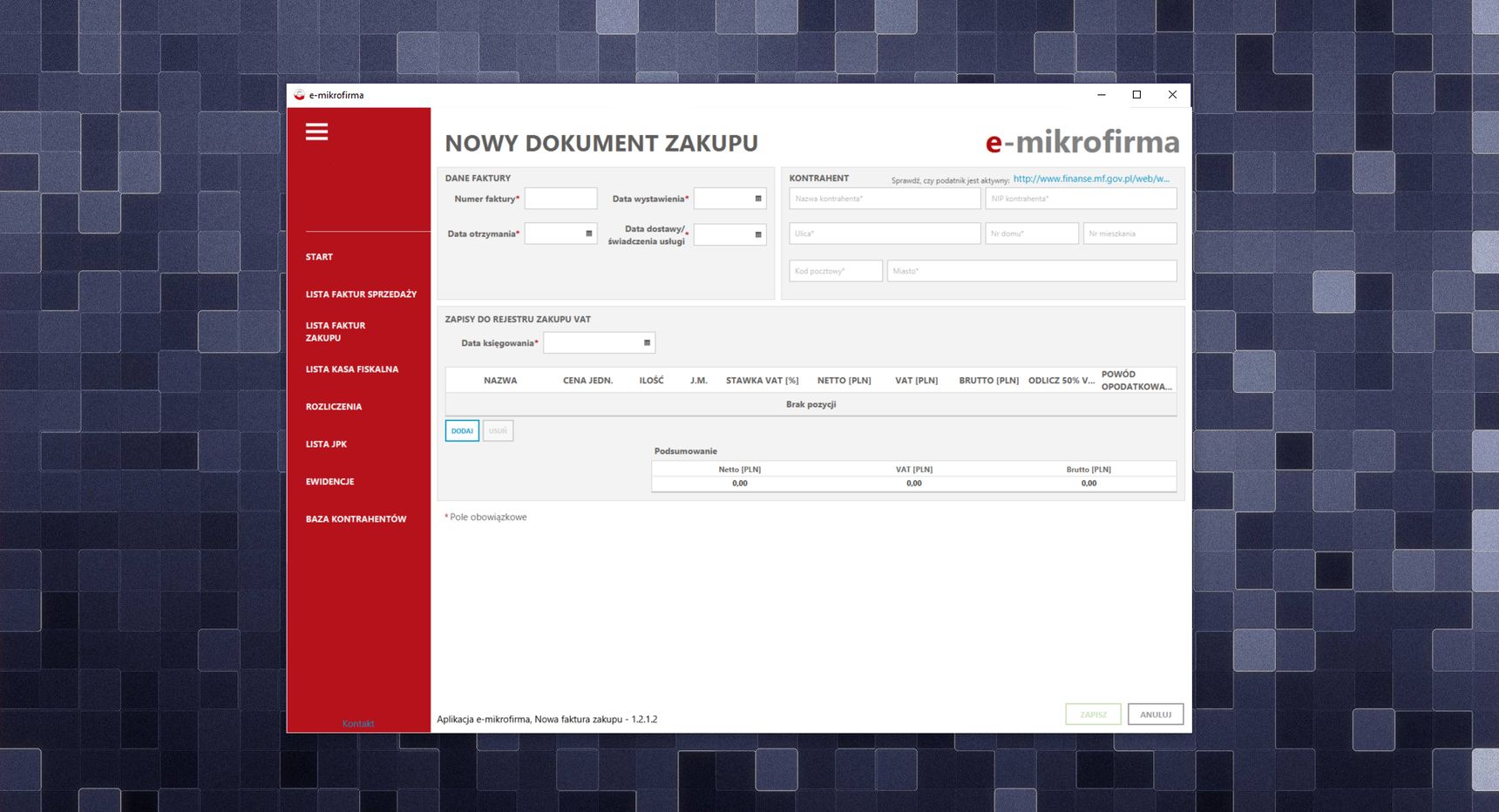The width and height of the screenshot is (1499, 812).
Task: Focus the Numer faktury field
Action: coord(560,199)
